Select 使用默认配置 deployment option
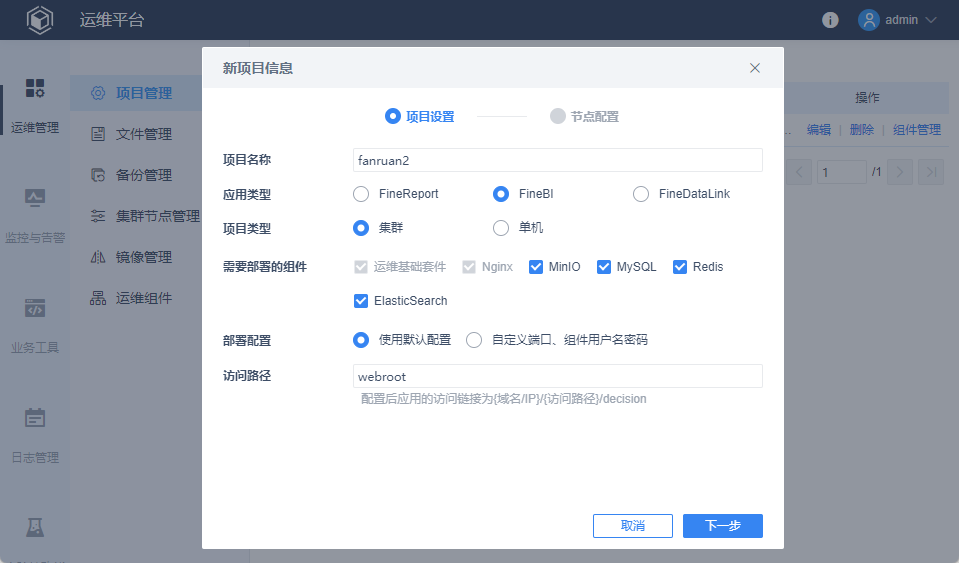The height and width of the screenshot is (563, 959). coord(361,340)
